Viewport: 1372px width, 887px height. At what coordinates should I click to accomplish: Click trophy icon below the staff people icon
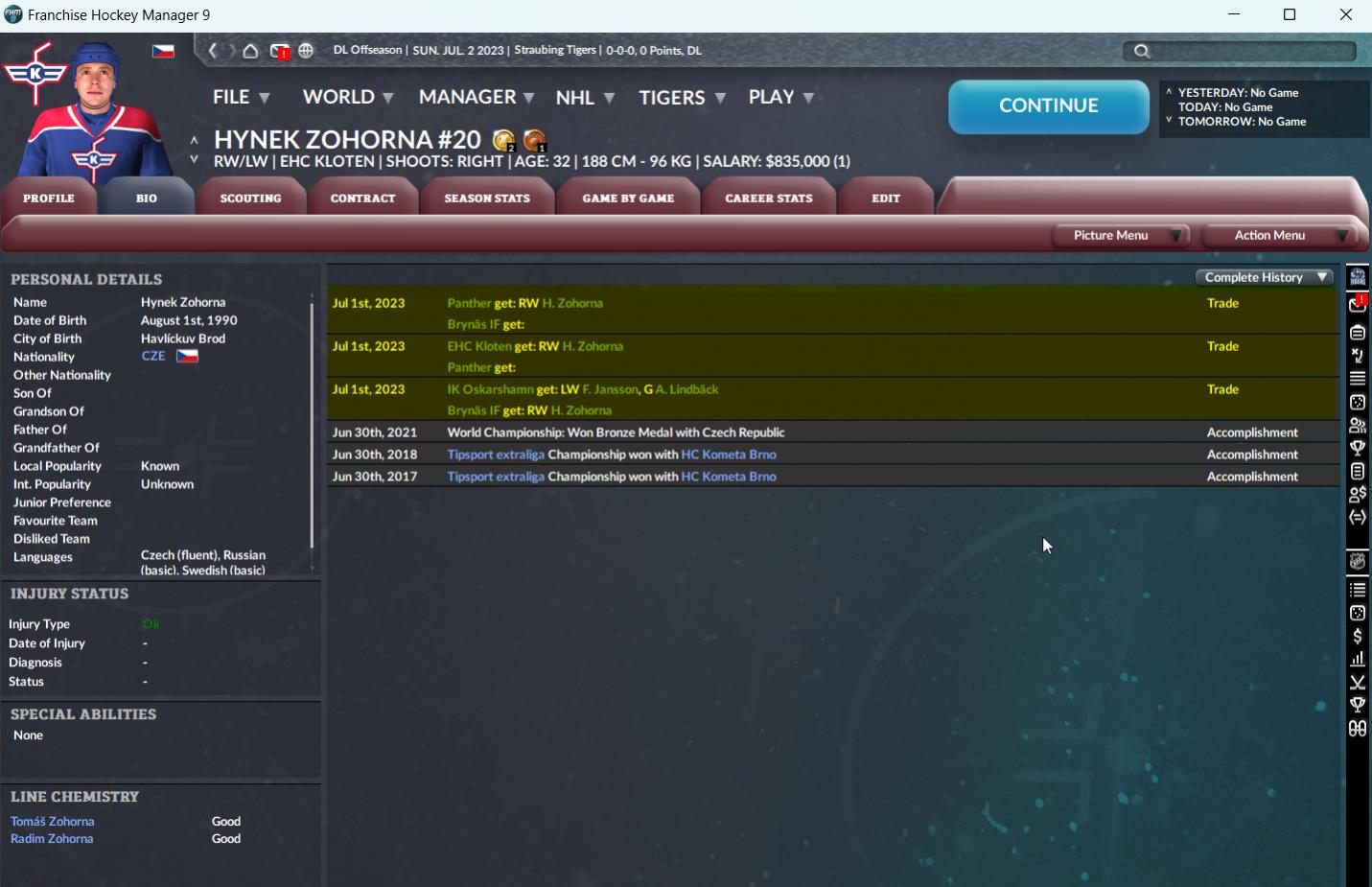[x=1358, y=448]
